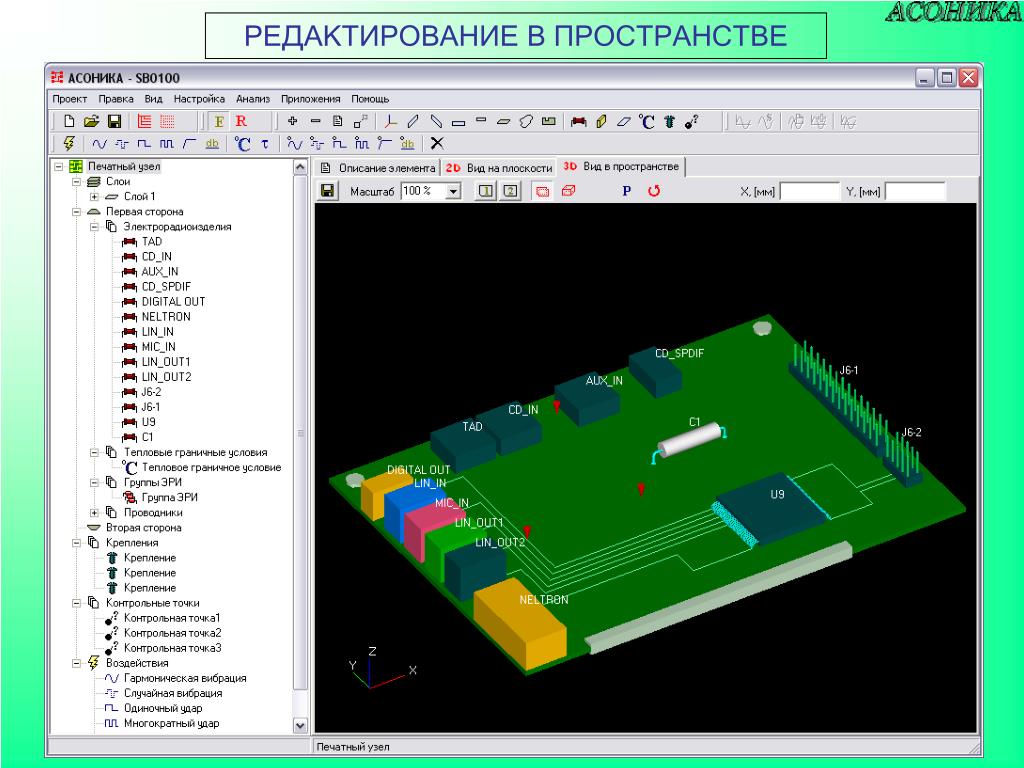Screen dimensions: 1024x768
Task: Toggle the side 2 view button
Action: [x=511, y=191]
